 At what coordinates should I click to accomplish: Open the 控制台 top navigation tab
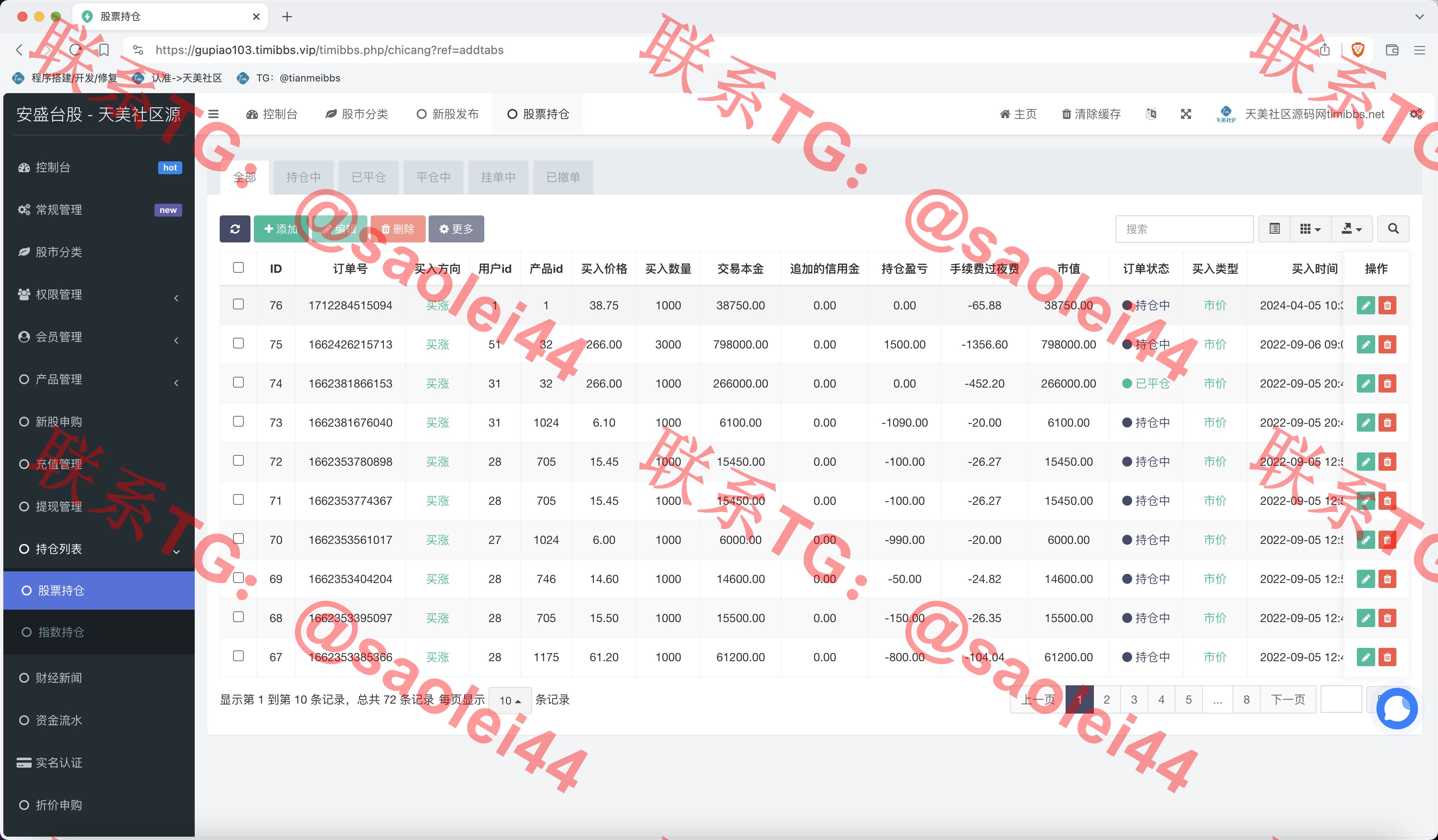(272, 114)
